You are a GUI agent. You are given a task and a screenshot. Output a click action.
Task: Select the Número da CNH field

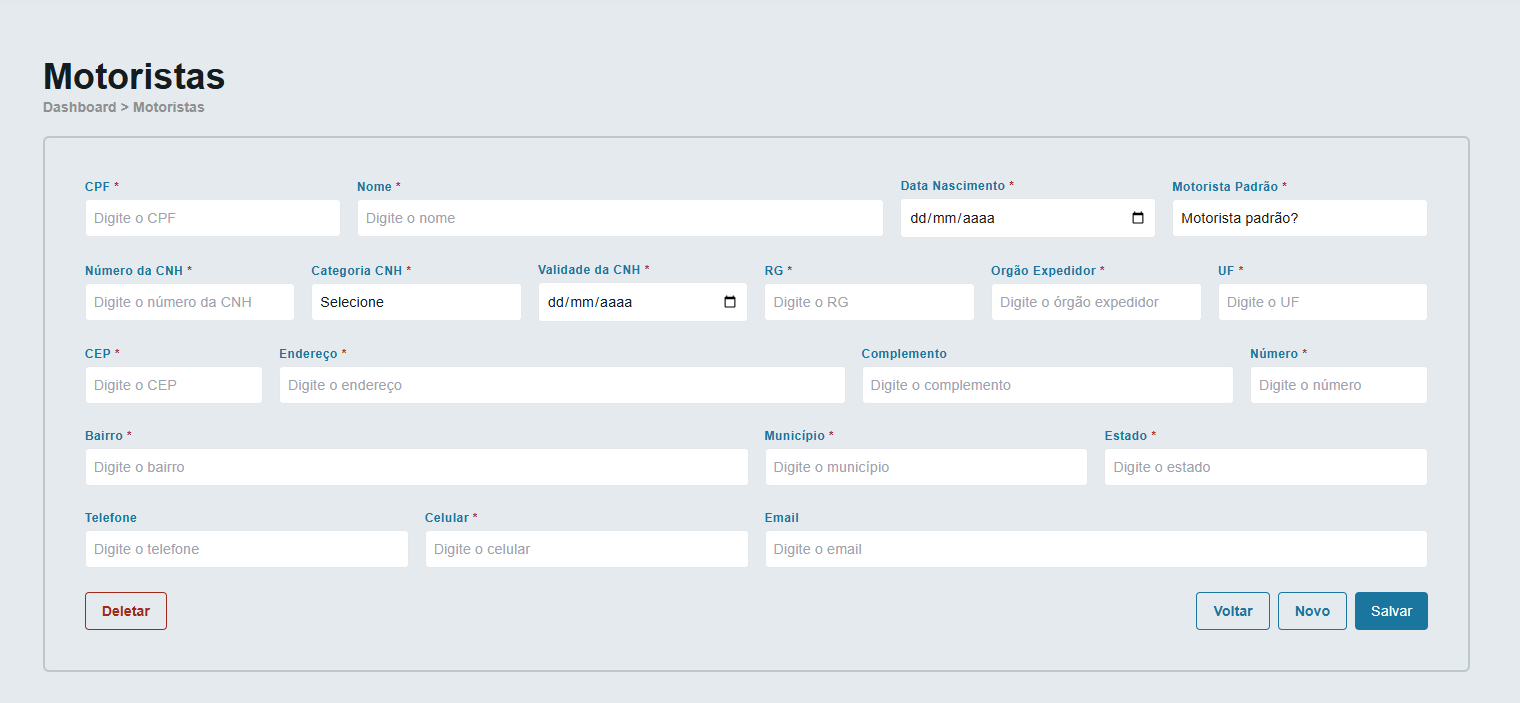189,302
